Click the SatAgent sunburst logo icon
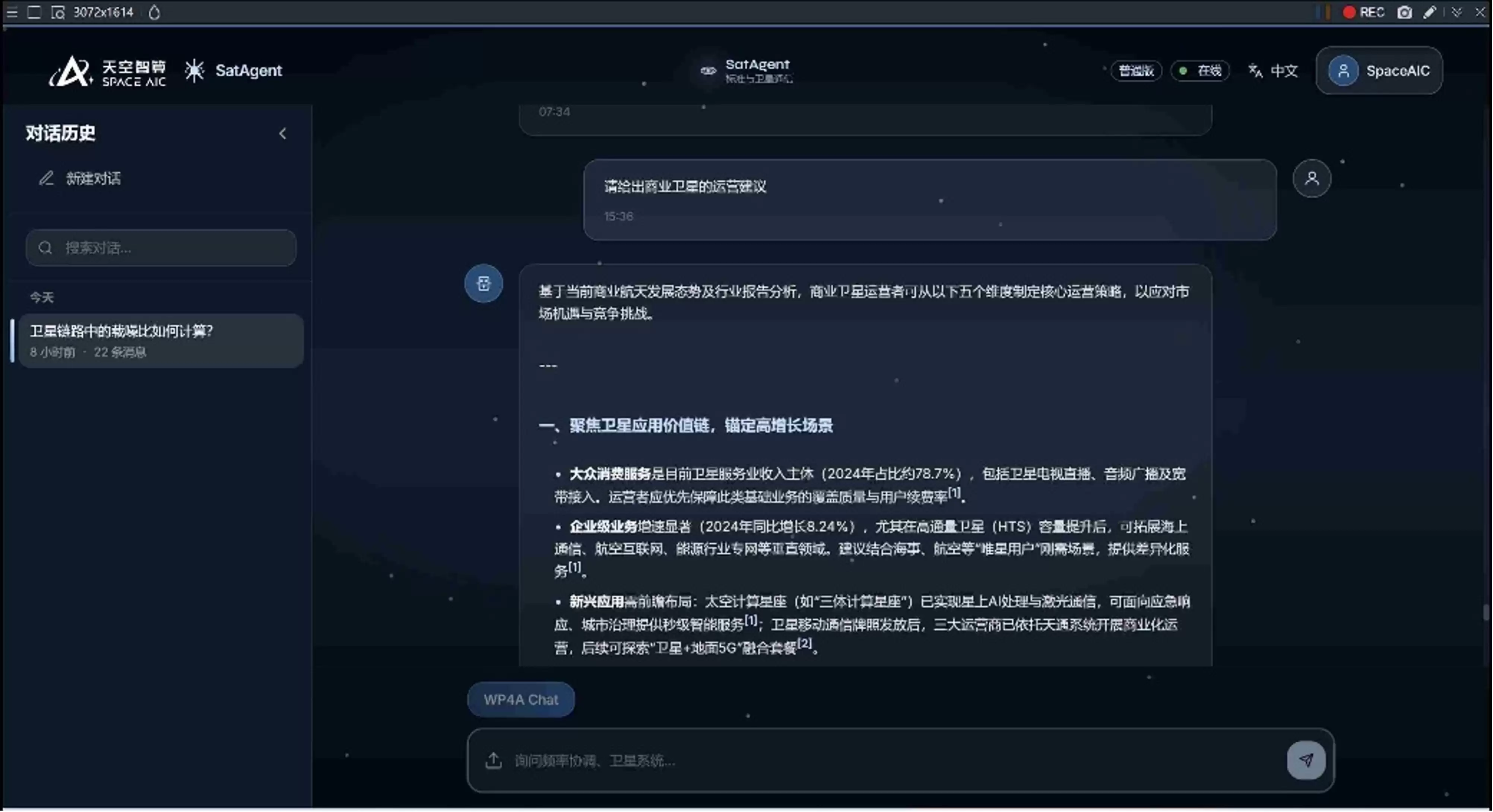This screenshot has width=1493, height=812. coord(194,71)
